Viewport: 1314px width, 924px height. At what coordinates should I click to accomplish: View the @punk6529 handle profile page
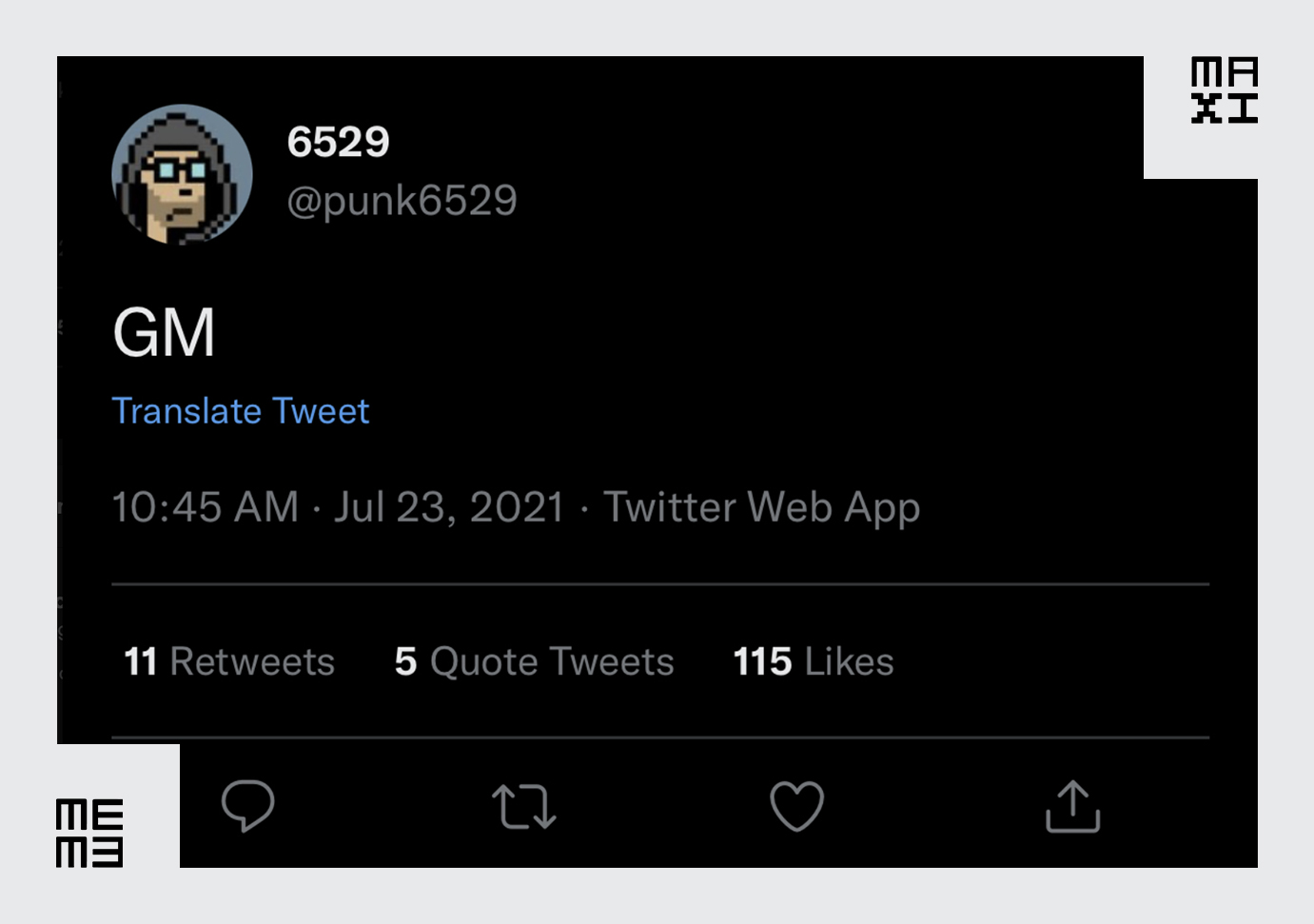point(402,200)
